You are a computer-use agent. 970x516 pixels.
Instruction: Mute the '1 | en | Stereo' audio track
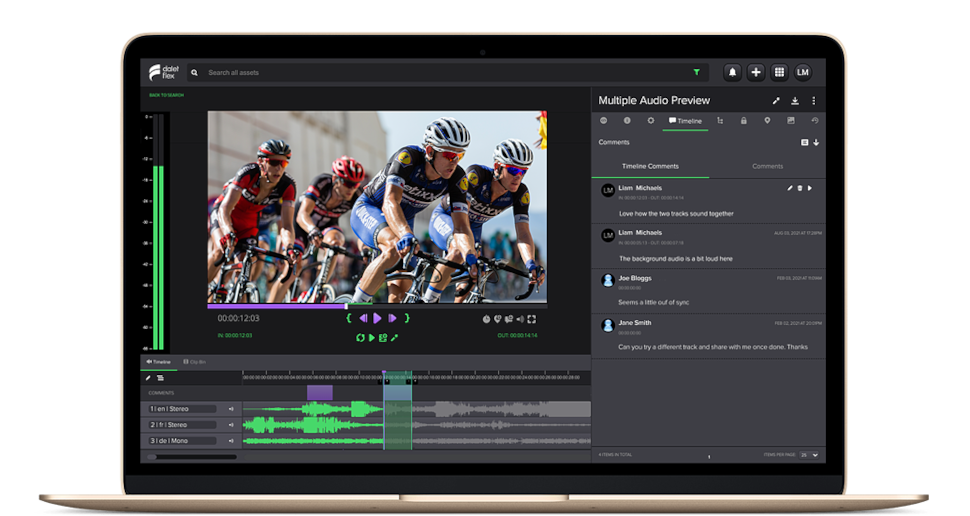point(231,409)
